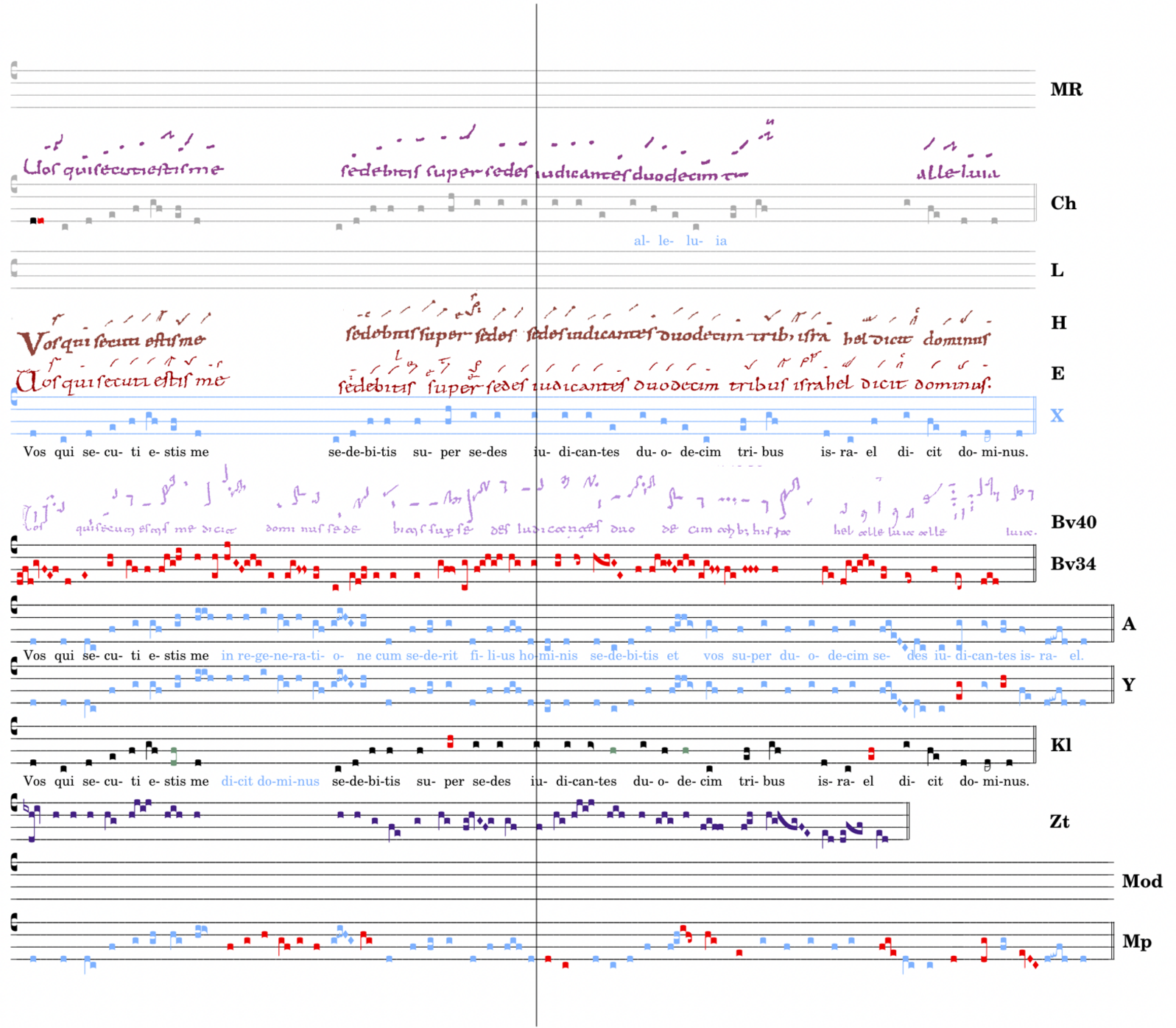Select the blue clef on the X staff

[14, 398]
